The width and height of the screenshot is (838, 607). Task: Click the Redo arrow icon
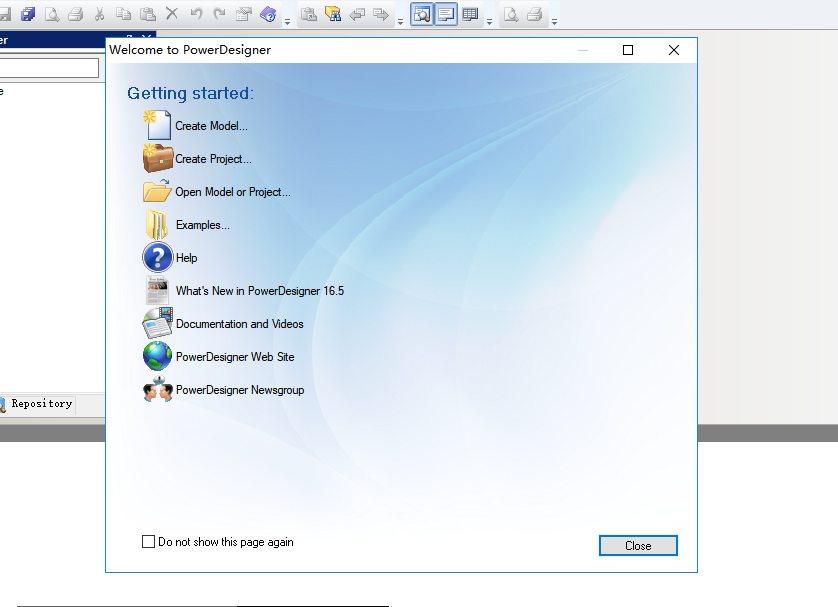click(x=220, y=13)
